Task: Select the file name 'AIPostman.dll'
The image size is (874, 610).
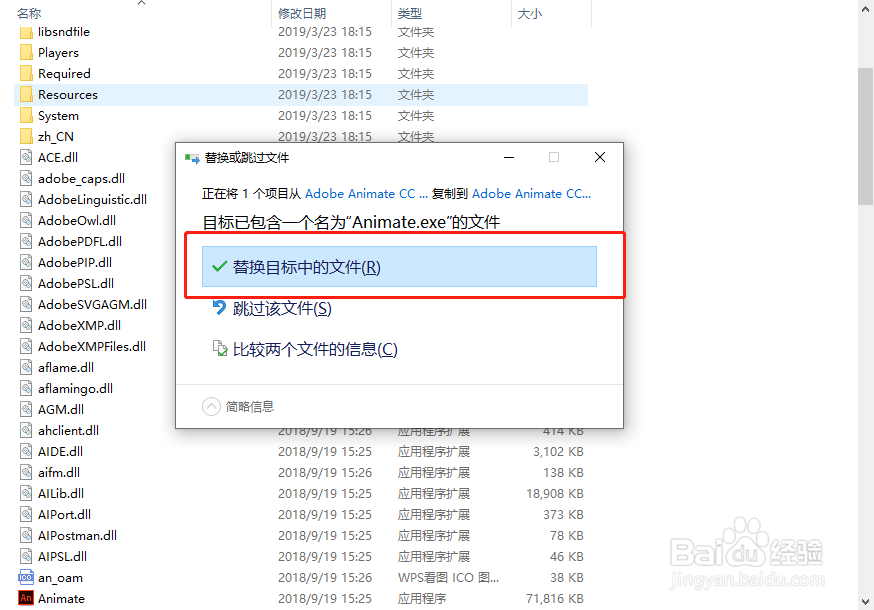Action: click(x=77, y=535)
